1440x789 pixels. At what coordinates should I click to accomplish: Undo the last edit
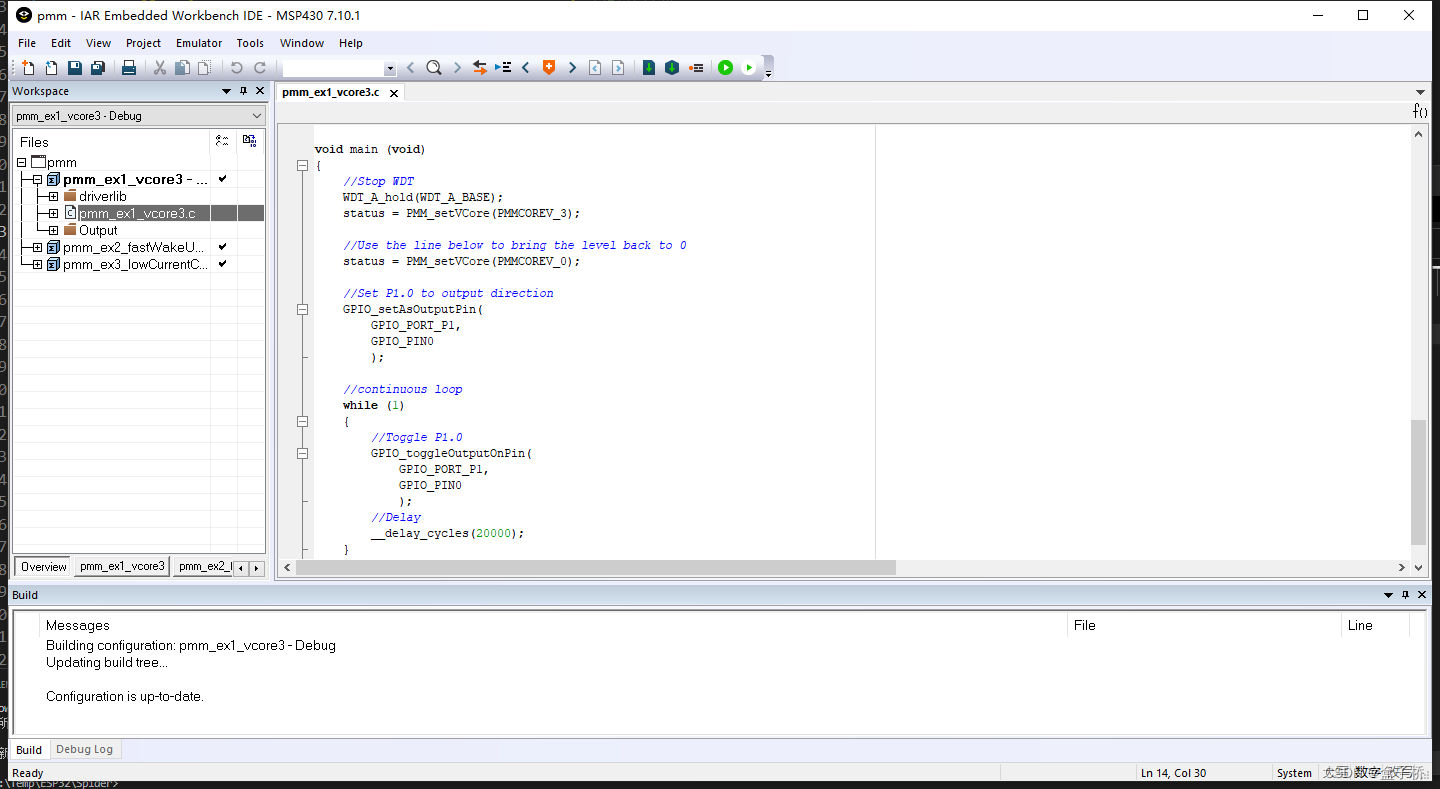pos(236,68)
